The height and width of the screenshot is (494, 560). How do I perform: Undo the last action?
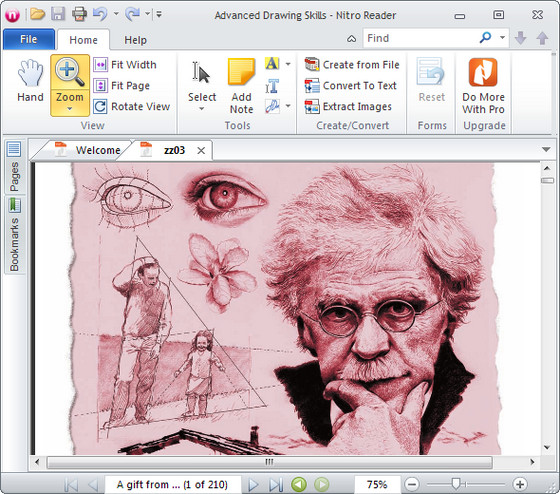point(100,14)
